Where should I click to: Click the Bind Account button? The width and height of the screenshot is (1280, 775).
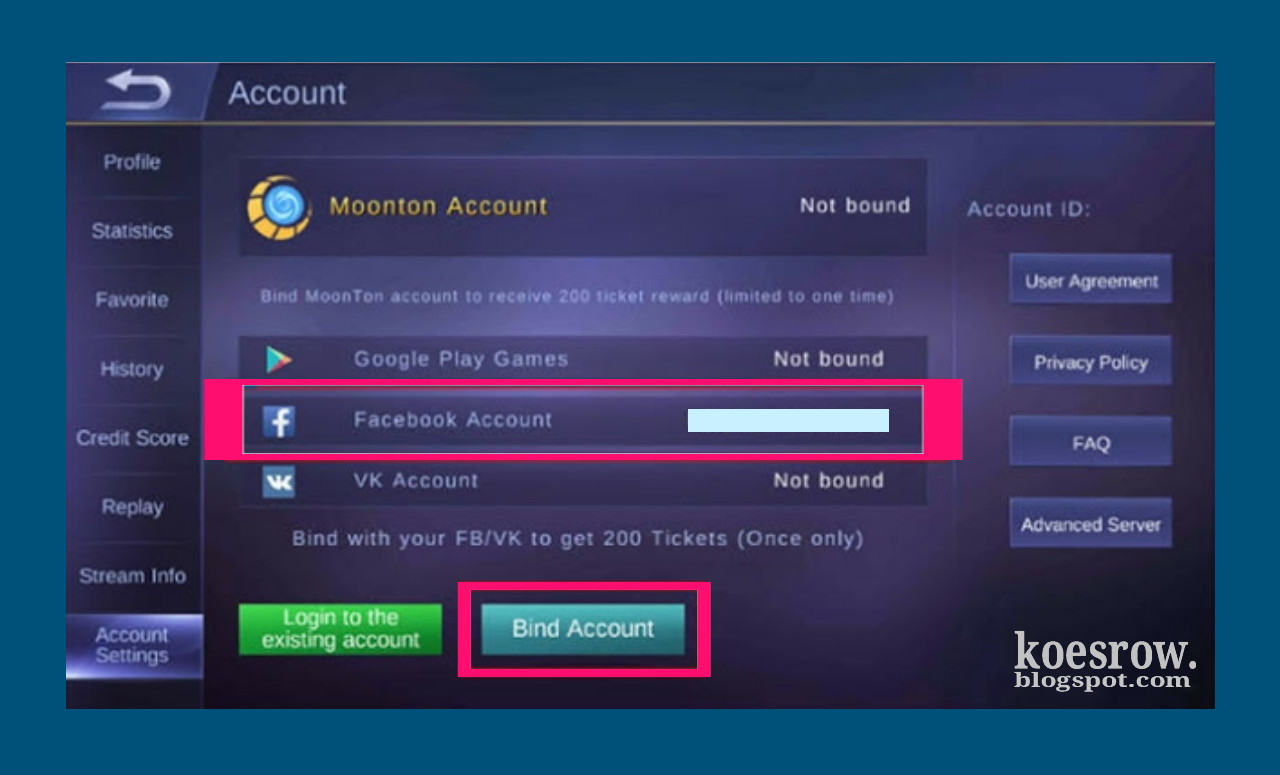(x=583, y=629)
